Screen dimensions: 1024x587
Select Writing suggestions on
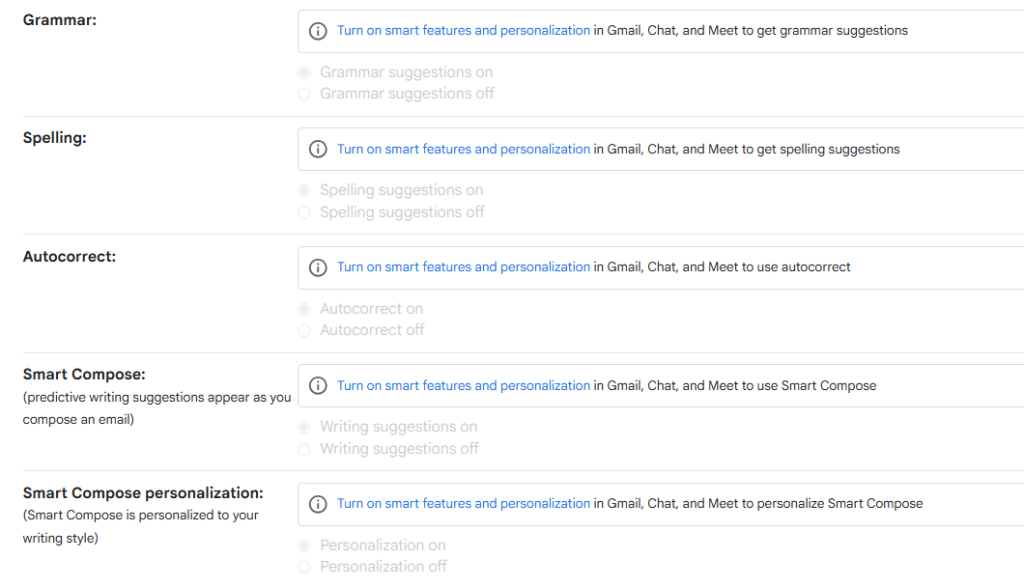(x=304, y=427)
